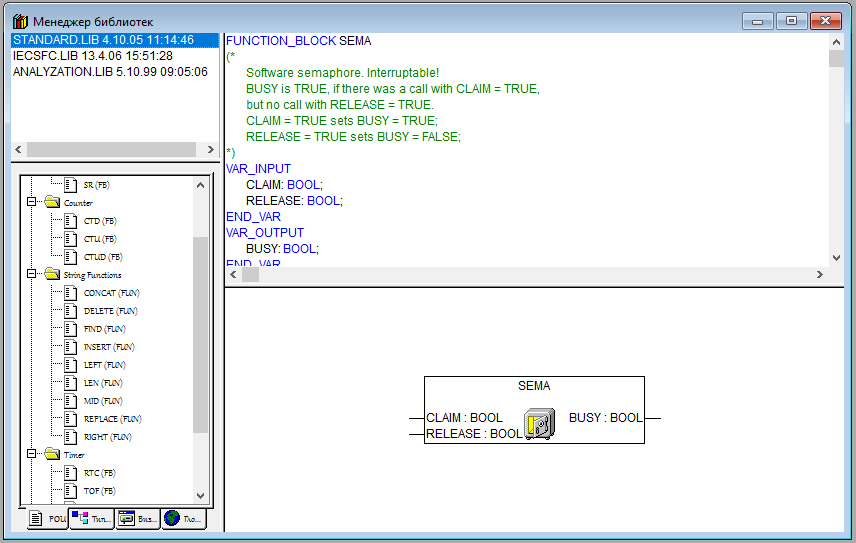
Task: Click the SEMA block safe icon
Action: tap(538, 424)
